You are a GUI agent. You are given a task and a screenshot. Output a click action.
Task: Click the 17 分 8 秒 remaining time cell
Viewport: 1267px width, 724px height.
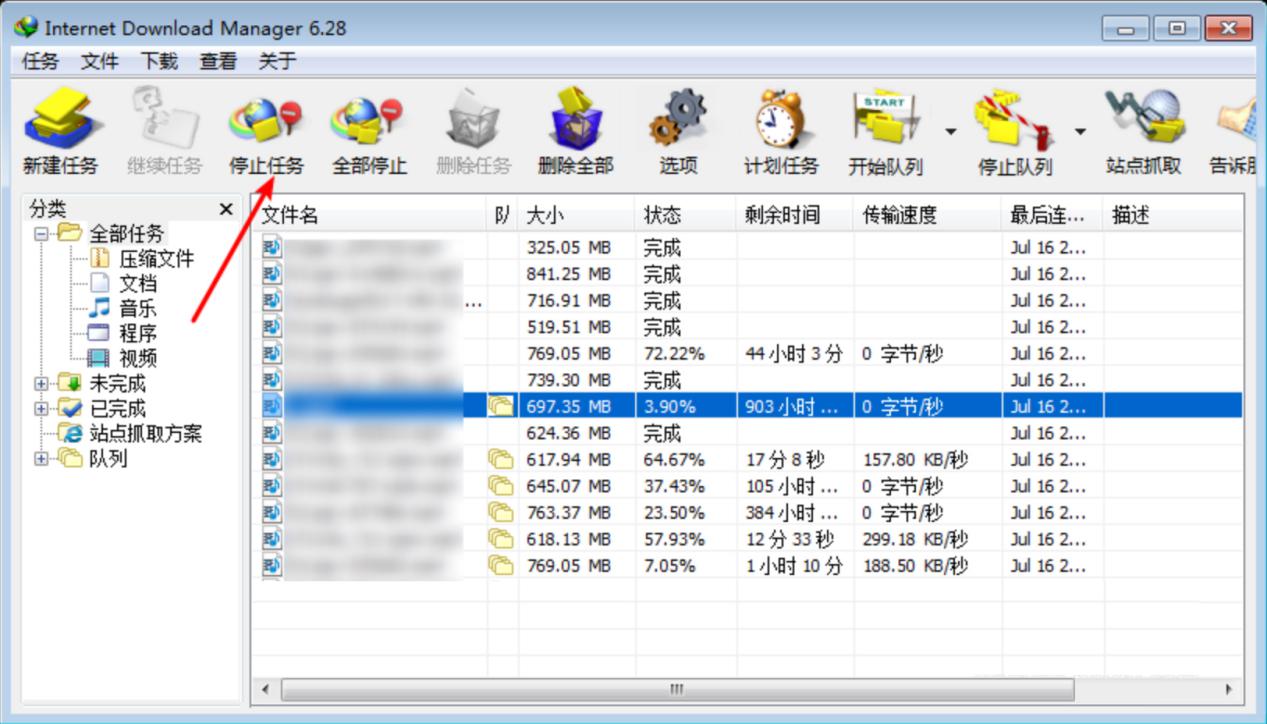coord(795,459)
